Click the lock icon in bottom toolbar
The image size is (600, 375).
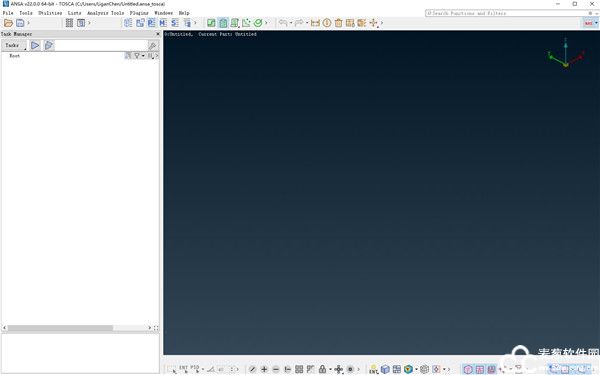(x=323, y=369)
